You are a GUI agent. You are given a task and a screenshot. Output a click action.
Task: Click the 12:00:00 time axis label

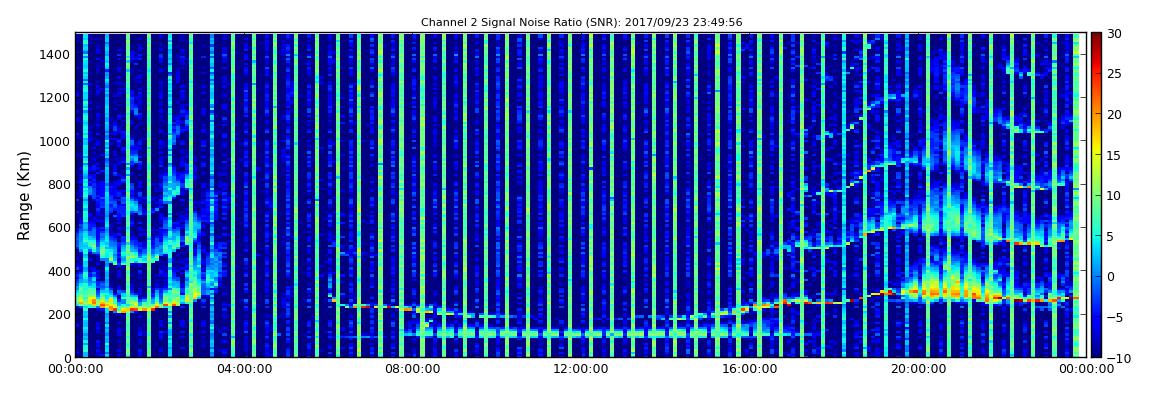(580, 369)
